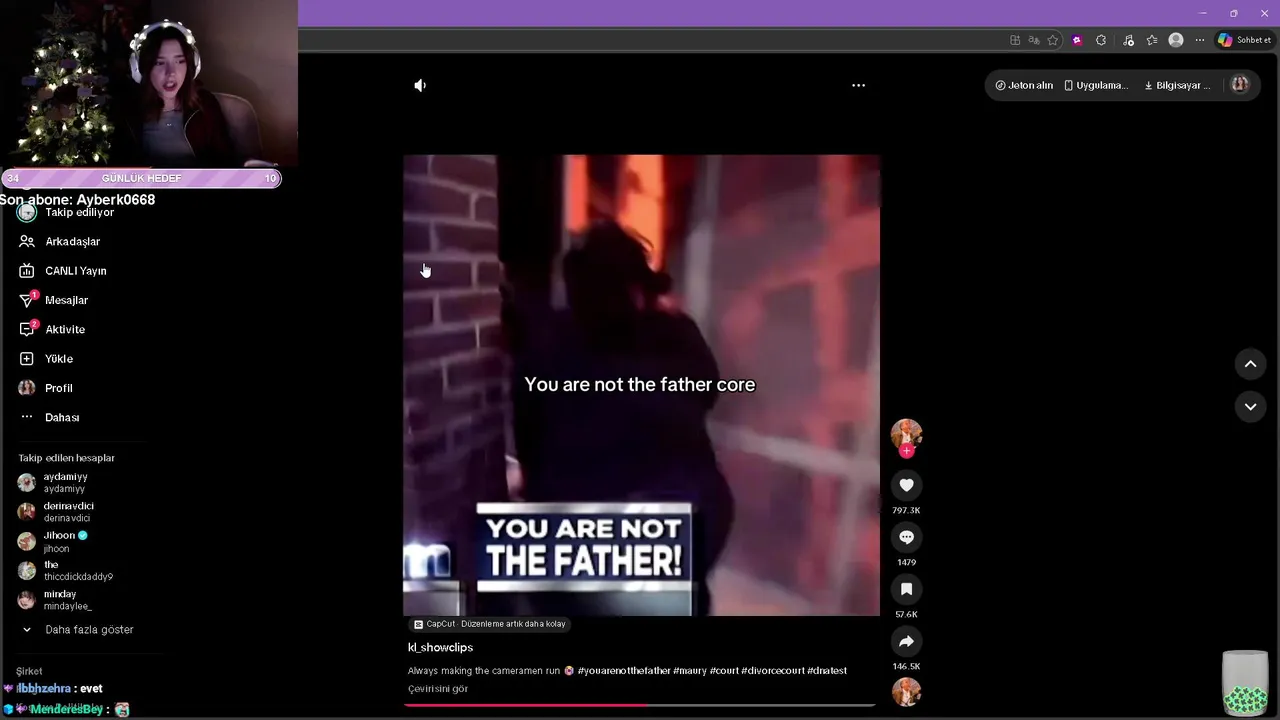
Task: Open the purple star extension icon
Action: [1077, 40]
